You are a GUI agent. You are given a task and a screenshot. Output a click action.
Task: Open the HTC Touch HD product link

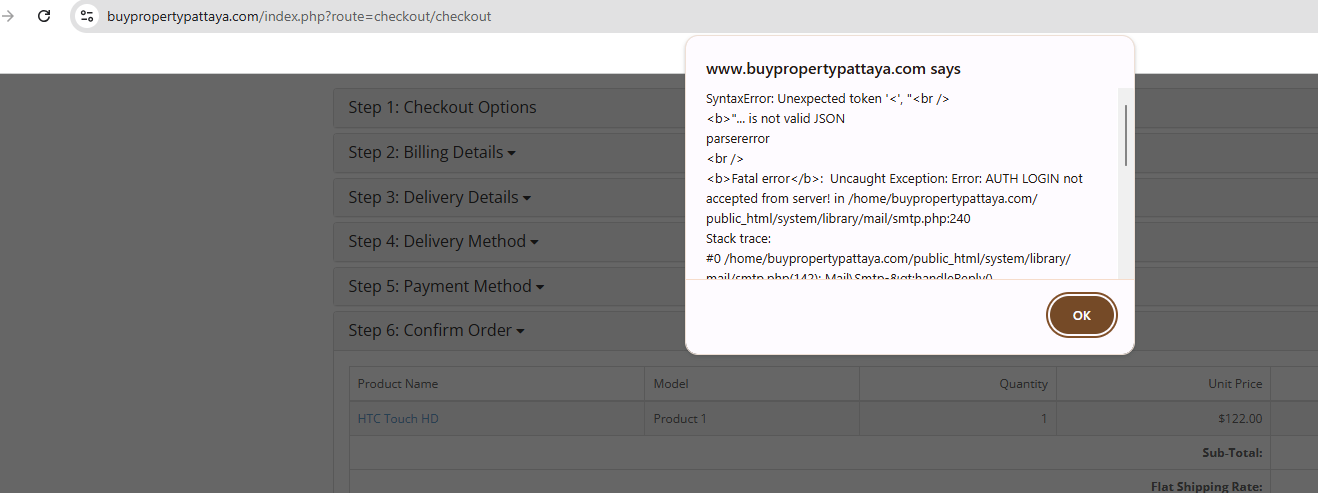[398, 419]
